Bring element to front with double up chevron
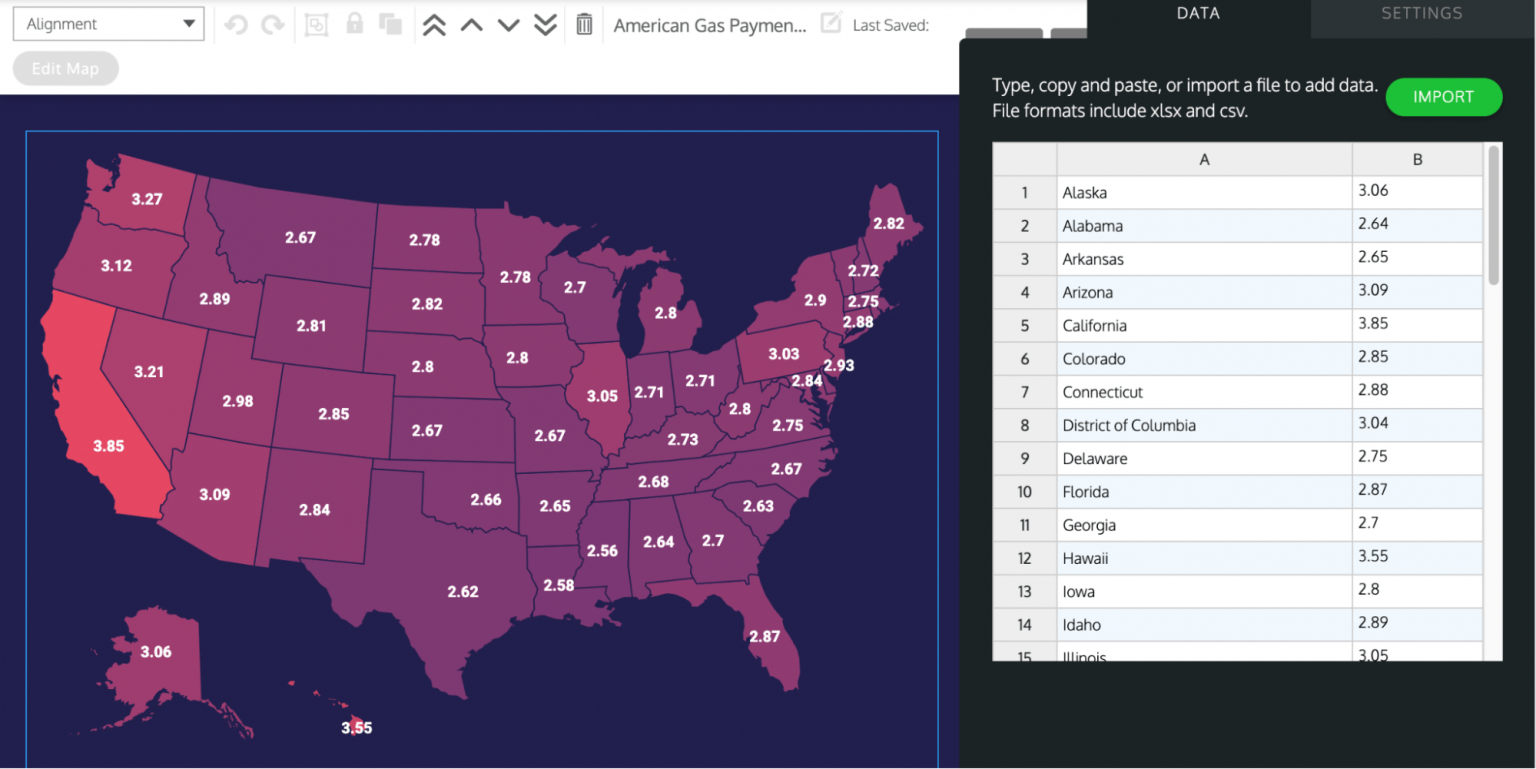Viewport: 1536px width, 769px height. click(433, 24)
